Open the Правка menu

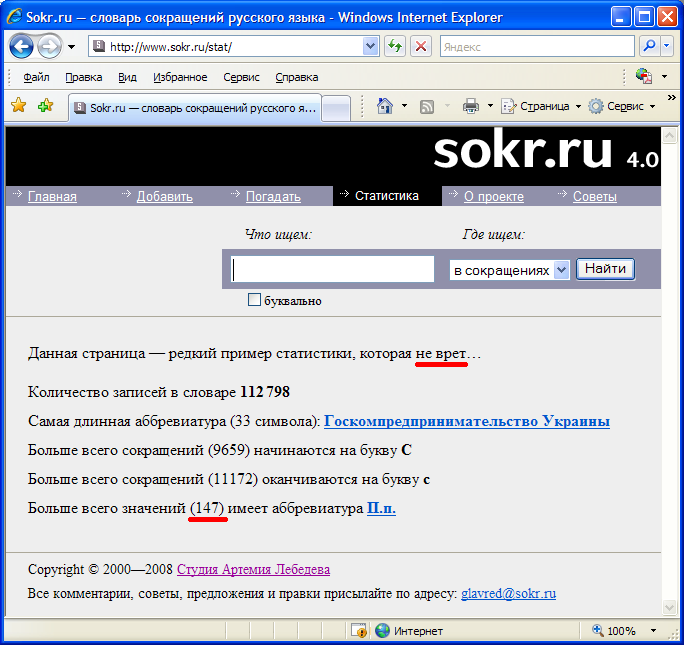(84, 77)
